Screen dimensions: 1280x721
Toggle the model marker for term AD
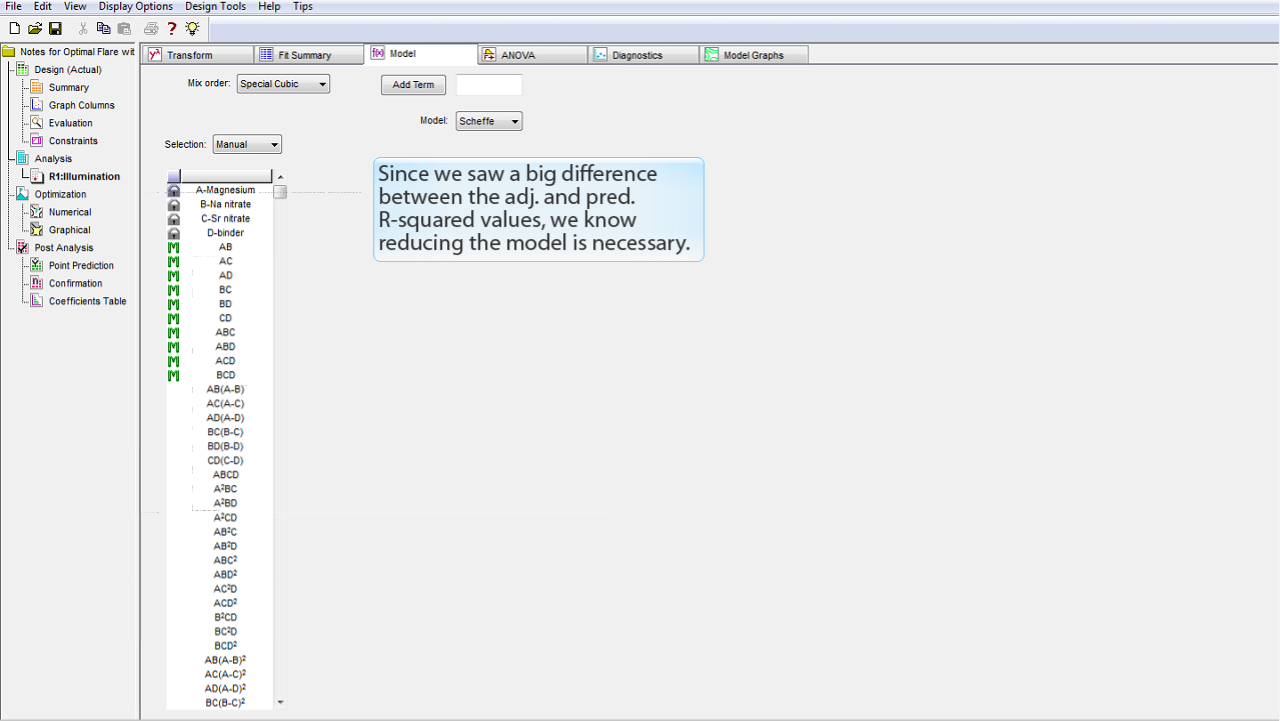click(173, 275)
